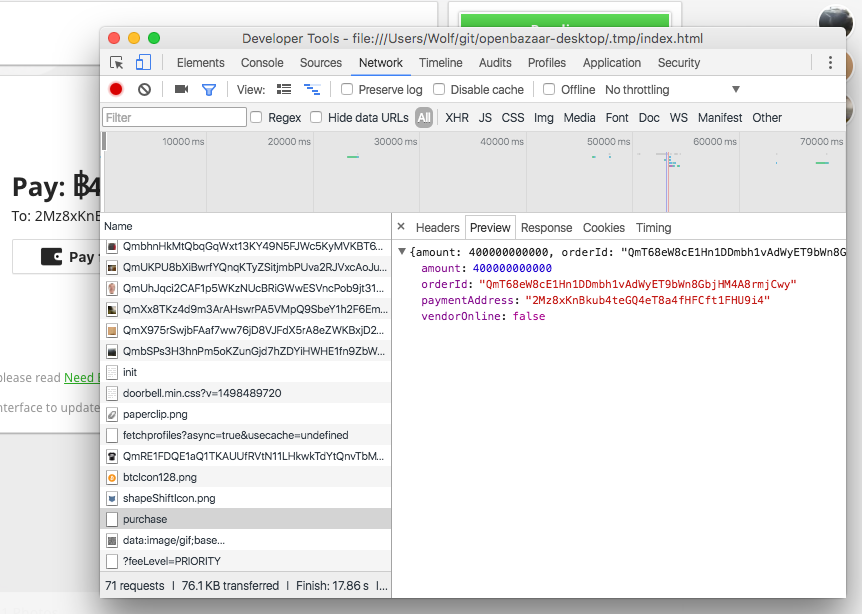
Task: Click the data:image/gif;base request icon
Action: pyautogui.click(x=112, y=540)
